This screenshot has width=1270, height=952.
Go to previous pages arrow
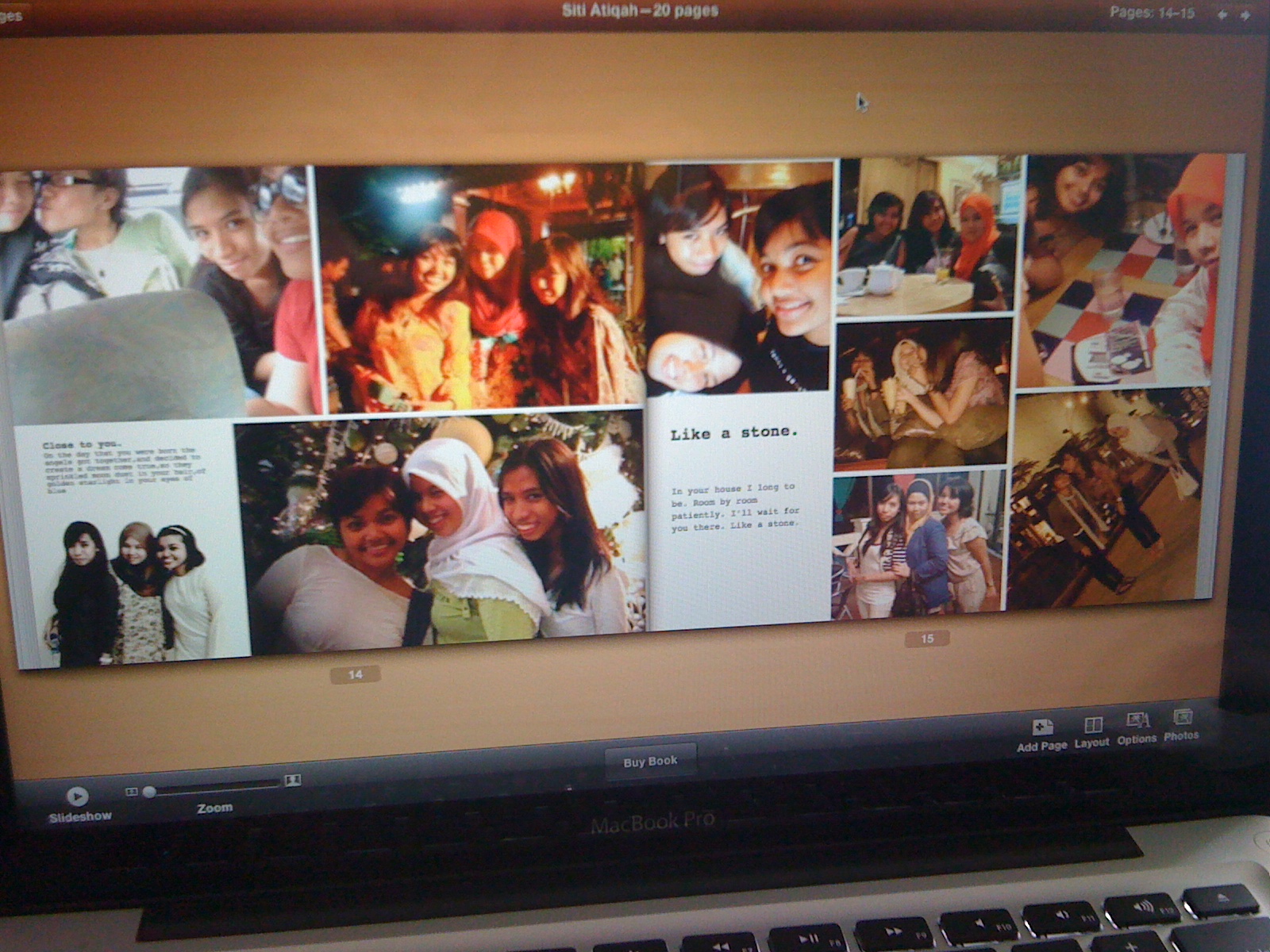click(1222, 14)
